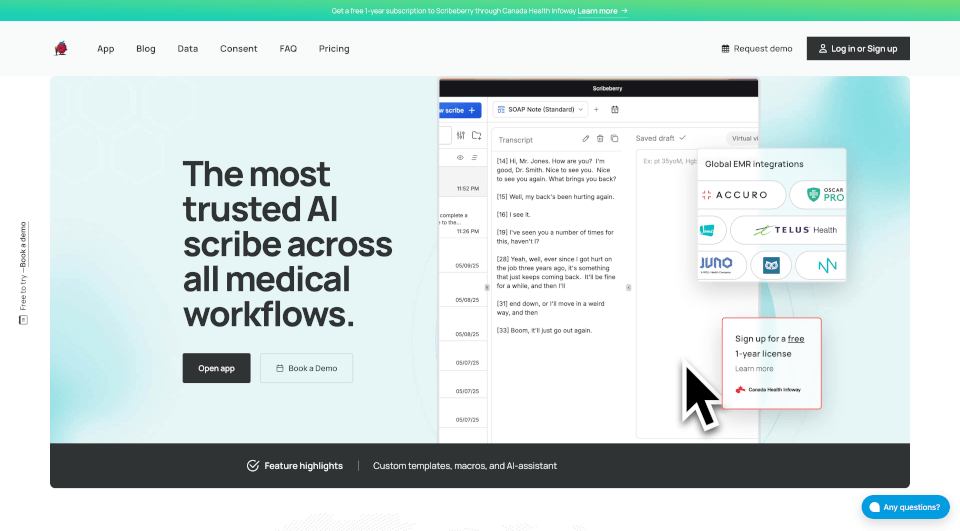Click the free link in sign up card
960x531 pixels.
(x=796, y=339)
